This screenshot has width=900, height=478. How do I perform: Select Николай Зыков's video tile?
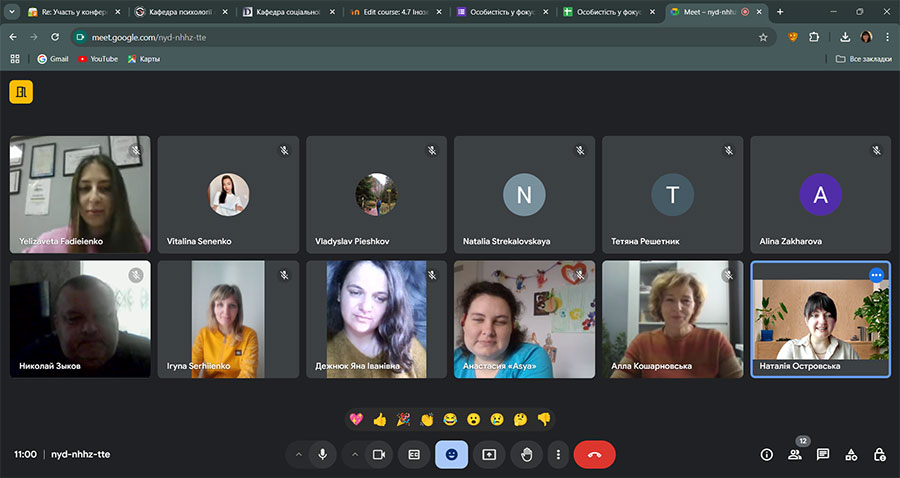click(80, 319)
